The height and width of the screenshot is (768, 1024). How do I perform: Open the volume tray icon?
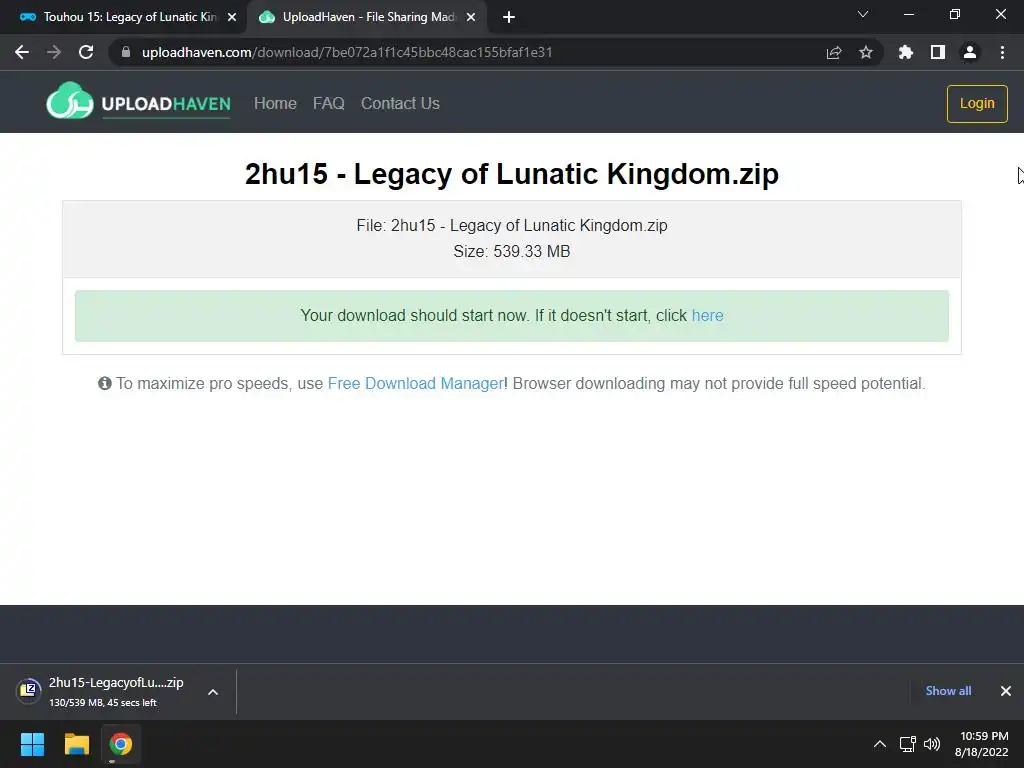(932, 744)
